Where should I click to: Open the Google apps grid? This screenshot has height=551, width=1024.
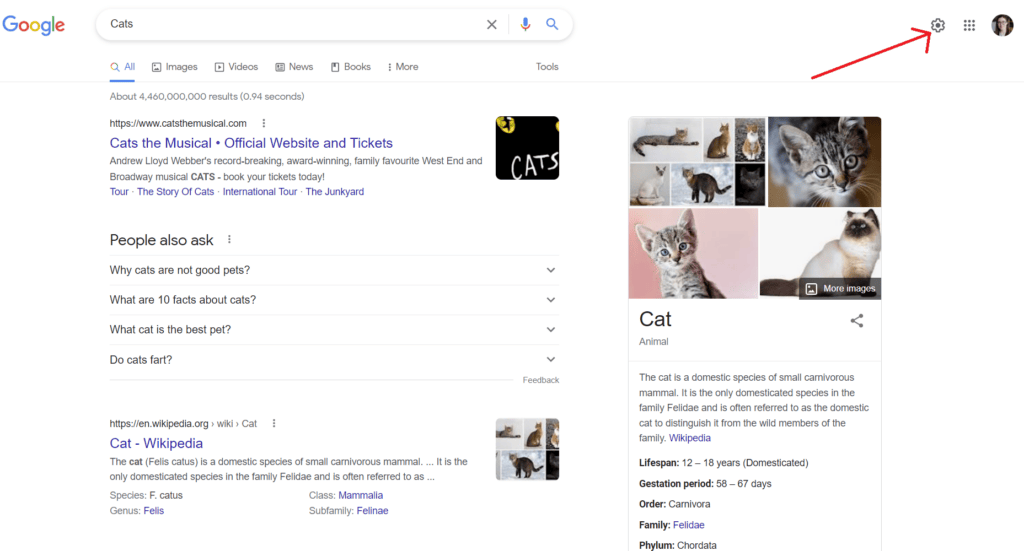point(969,25)
